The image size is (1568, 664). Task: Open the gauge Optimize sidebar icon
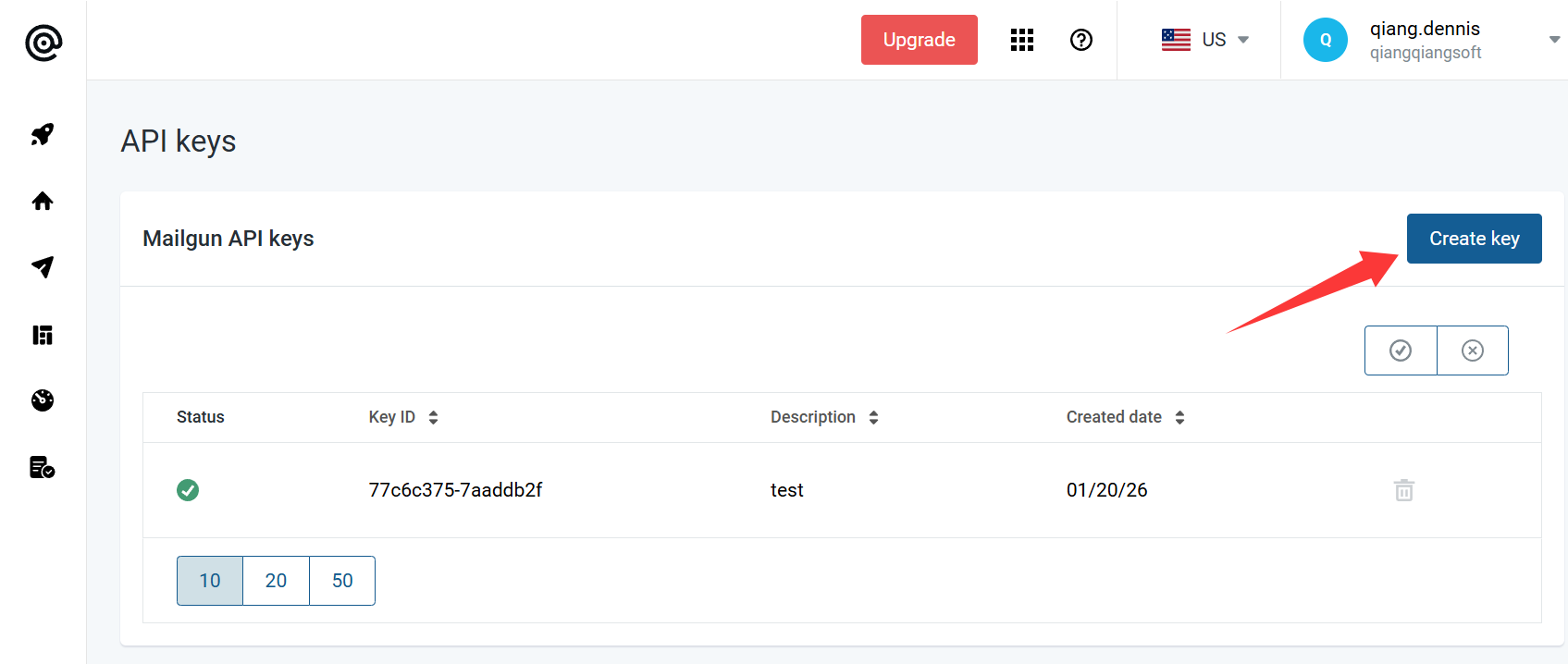click(x=43, y=400)
